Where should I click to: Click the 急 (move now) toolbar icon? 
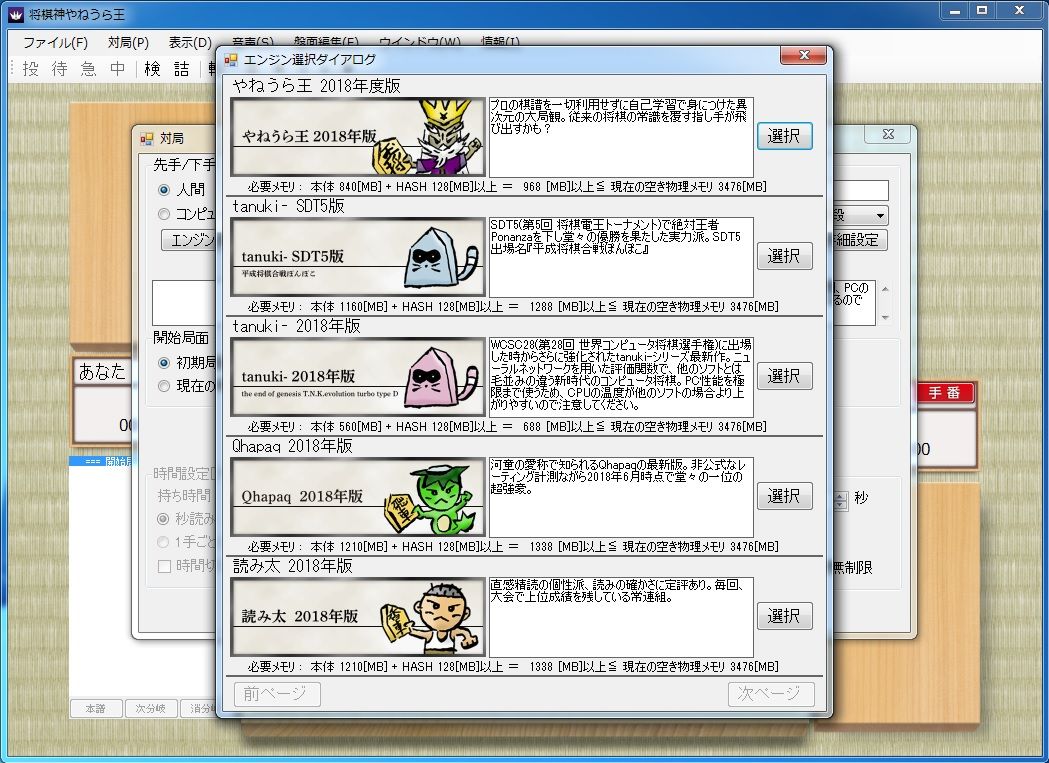(x=88, y=68)
